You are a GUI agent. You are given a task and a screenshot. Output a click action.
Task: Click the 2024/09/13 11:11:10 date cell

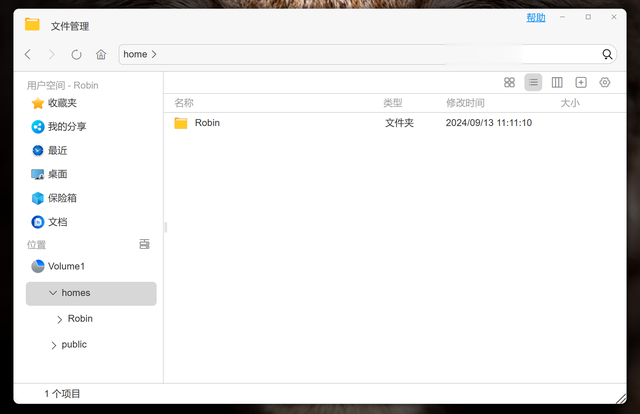[x=489, y=123]
